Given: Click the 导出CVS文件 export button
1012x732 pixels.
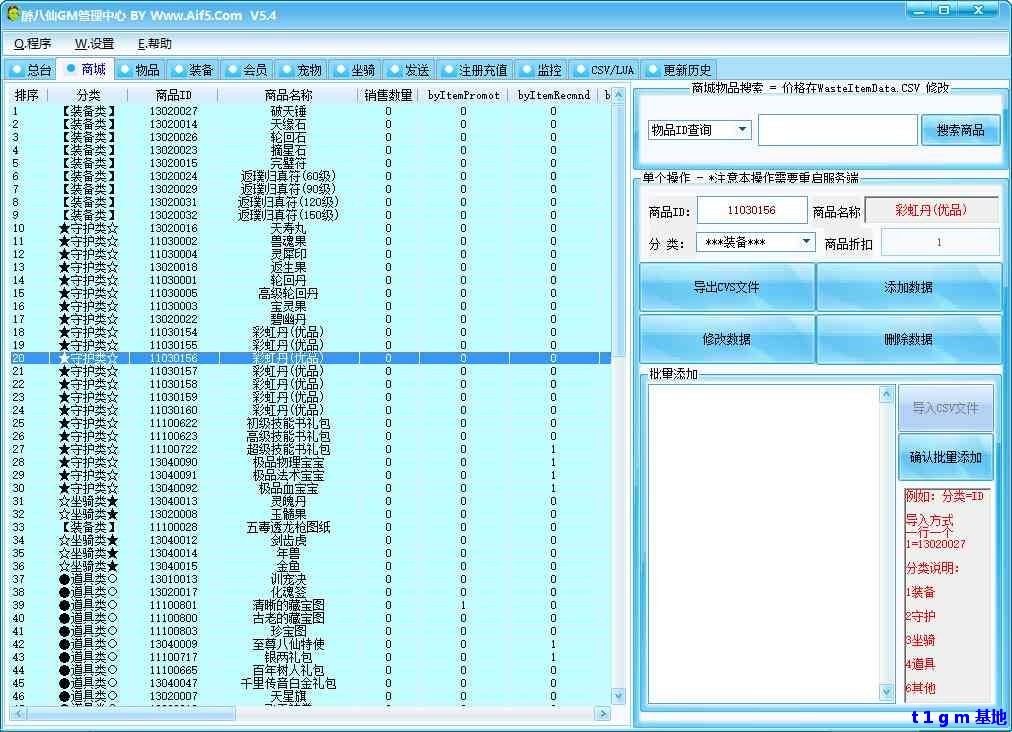Looking at the screenshot, I should (726, 287).
